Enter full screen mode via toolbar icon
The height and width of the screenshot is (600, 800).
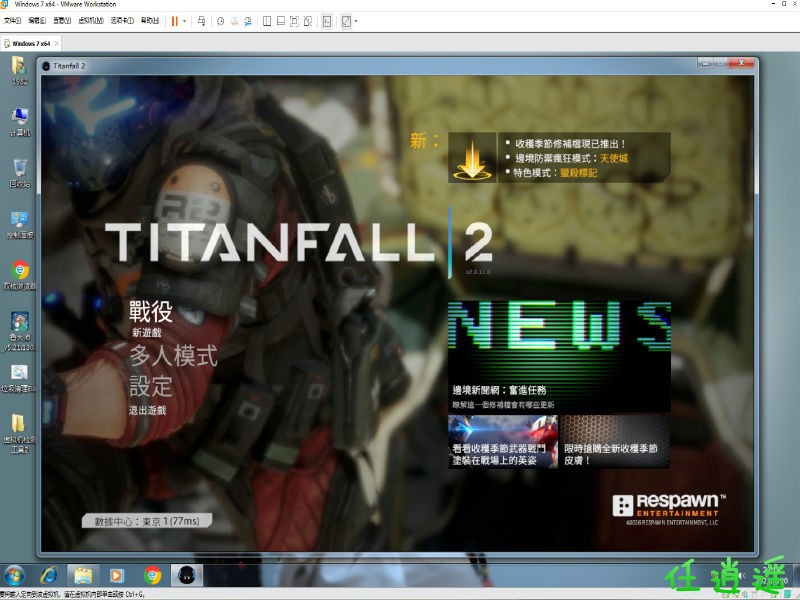pyautogui.click(x=294, y=21)
